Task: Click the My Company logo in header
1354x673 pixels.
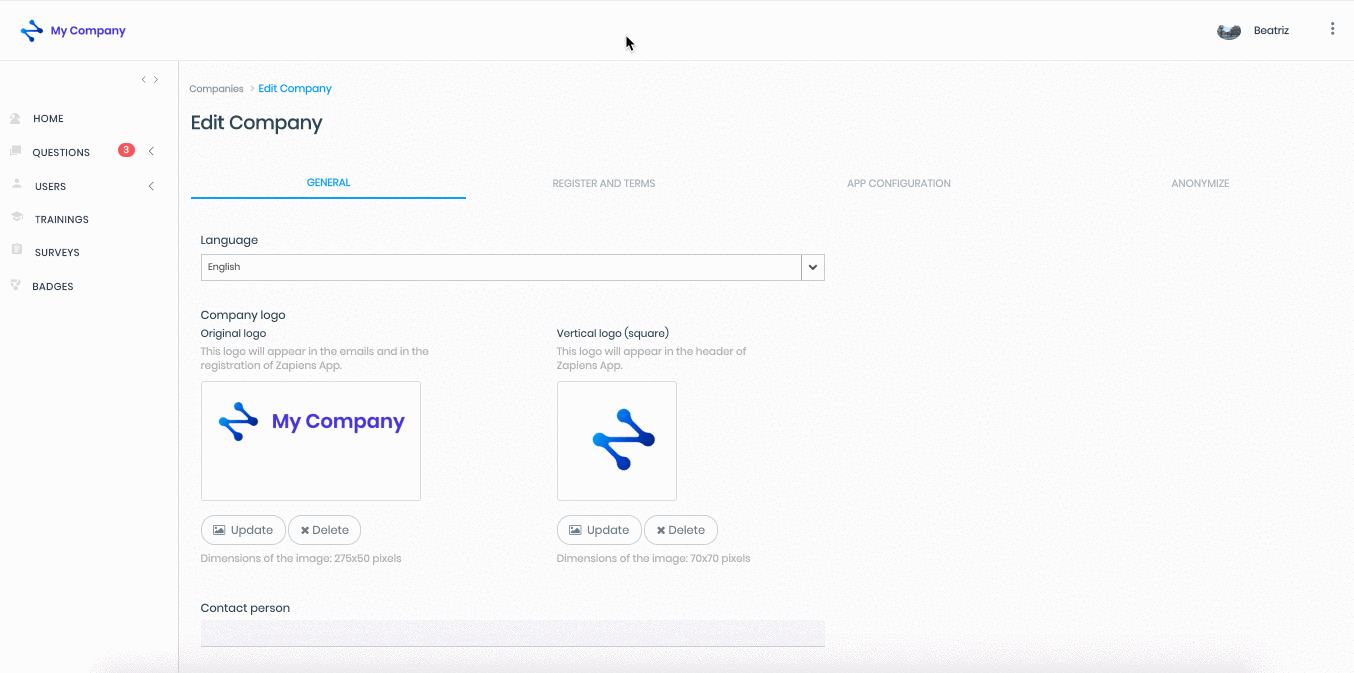Action: 73,31
